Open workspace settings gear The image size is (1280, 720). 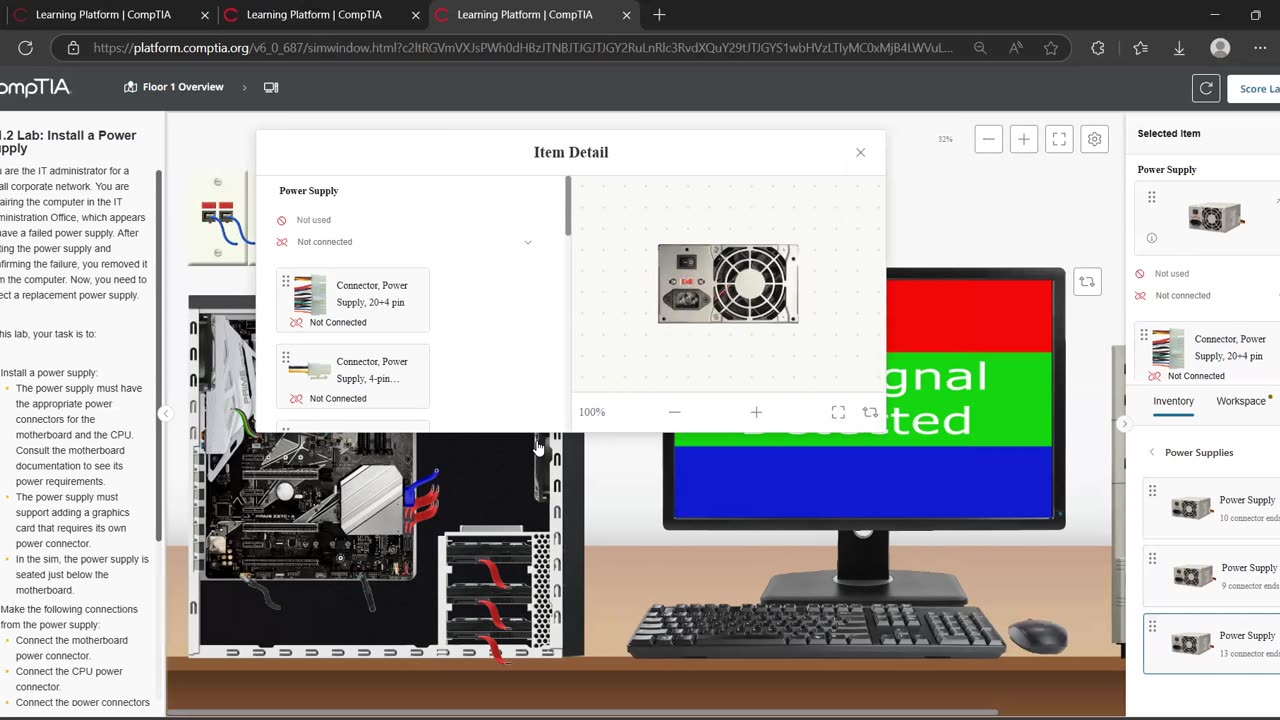1094,140
